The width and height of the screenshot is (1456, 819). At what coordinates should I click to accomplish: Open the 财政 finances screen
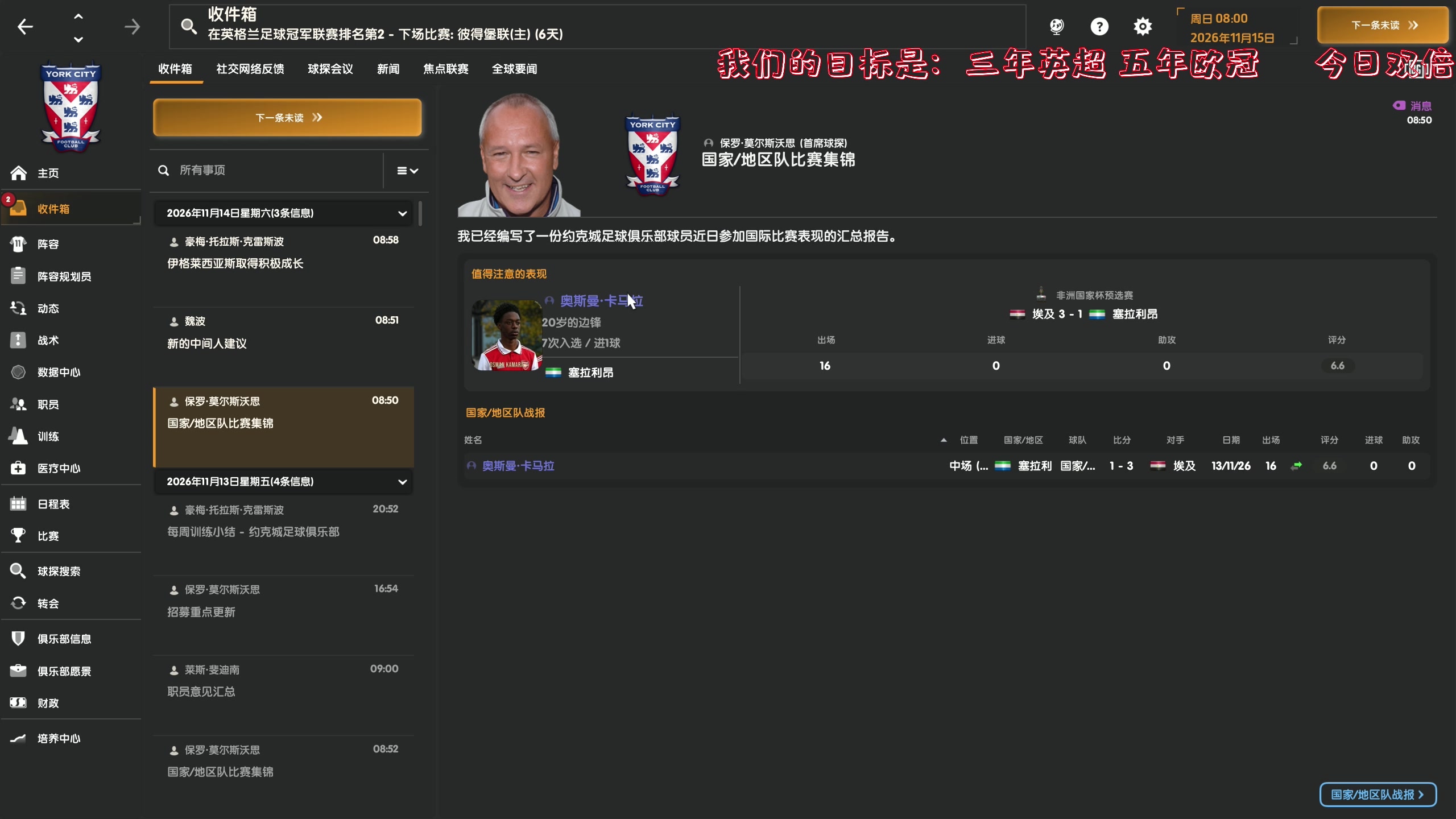[47, 703]
